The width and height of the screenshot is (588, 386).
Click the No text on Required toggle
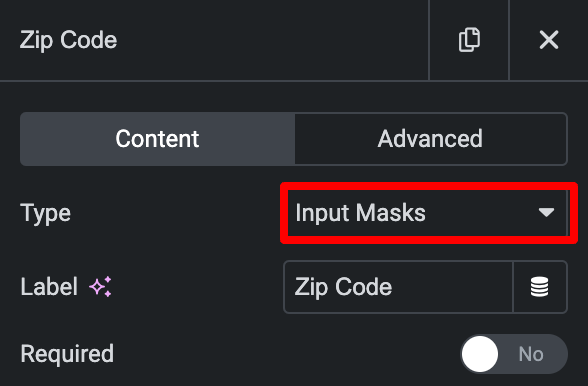531,354
